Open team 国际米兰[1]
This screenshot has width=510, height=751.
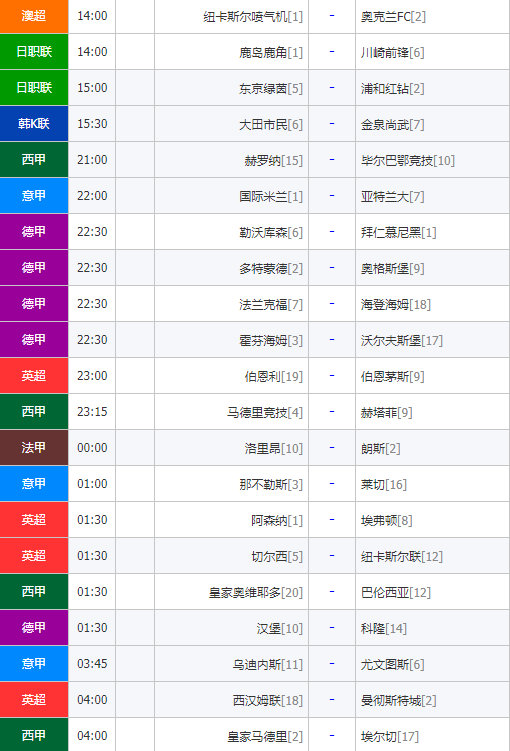tap(271, 196)
